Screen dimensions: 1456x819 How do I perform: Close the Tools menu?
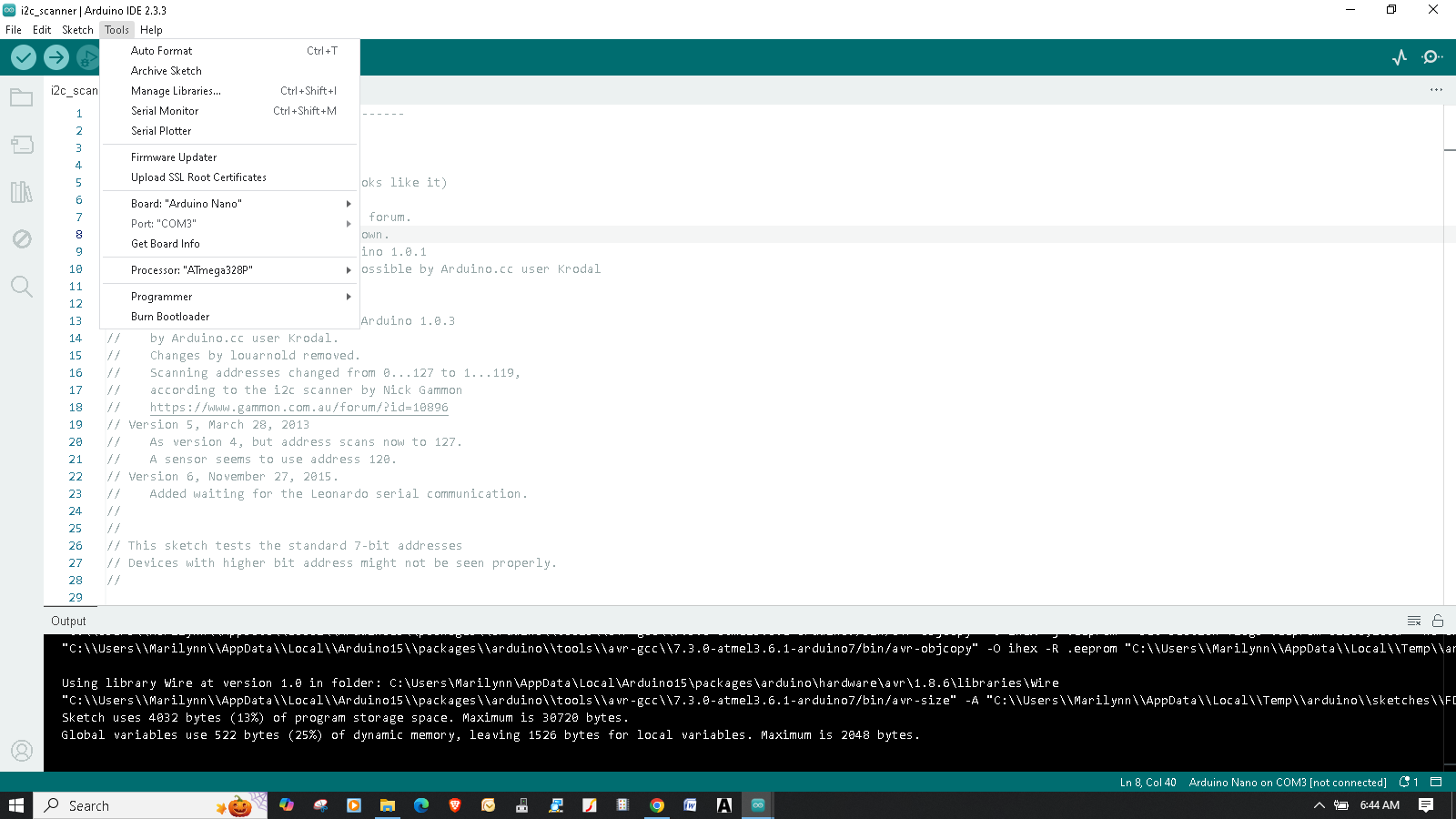point(116,30)
